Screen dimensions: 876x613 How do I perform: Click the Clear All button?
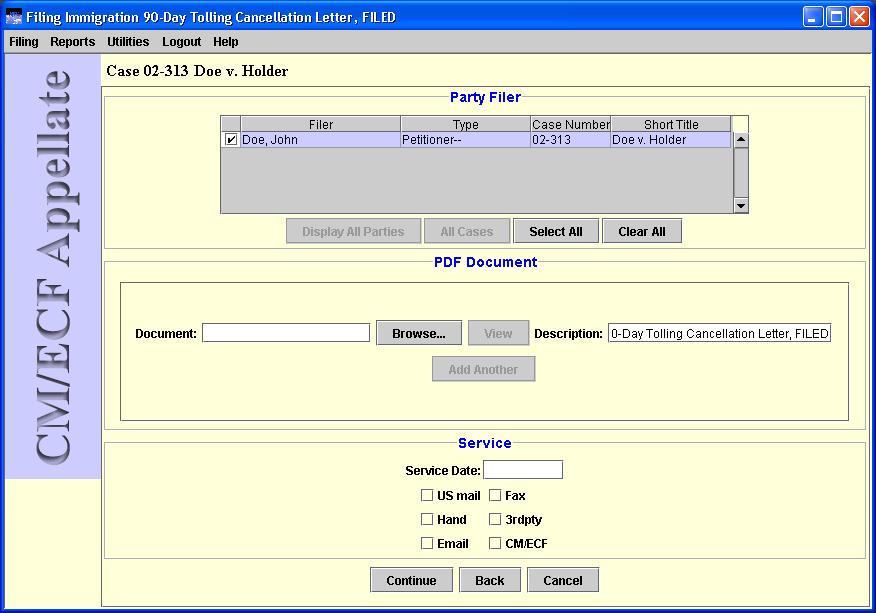point(642,231)
